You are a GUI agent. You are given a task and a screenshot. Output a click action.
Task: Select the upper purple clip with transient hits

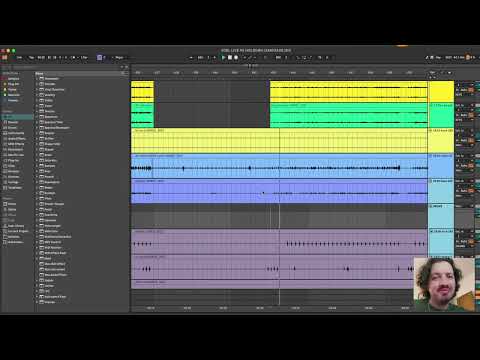point(279,242)
